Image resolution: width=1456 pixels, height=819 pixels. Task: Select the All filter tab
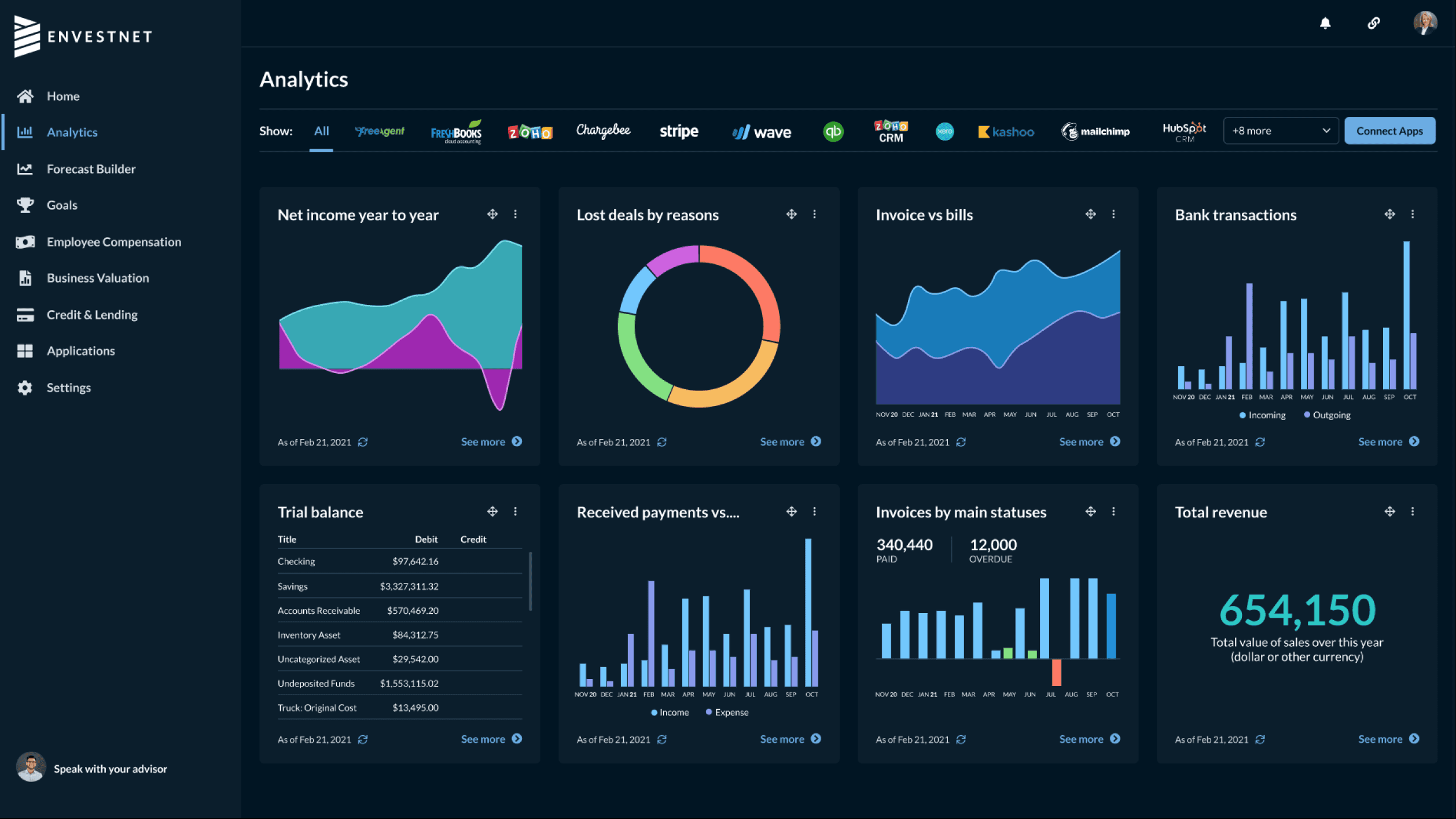pyautogui.click(x=321, y=131)
